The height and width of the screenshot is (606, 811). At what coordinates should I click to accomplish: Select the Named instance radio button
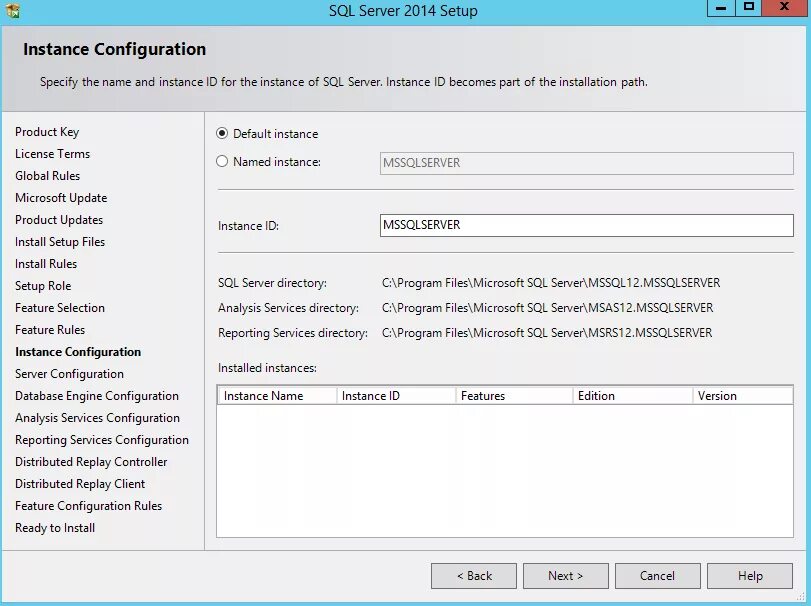click(222, 161)
